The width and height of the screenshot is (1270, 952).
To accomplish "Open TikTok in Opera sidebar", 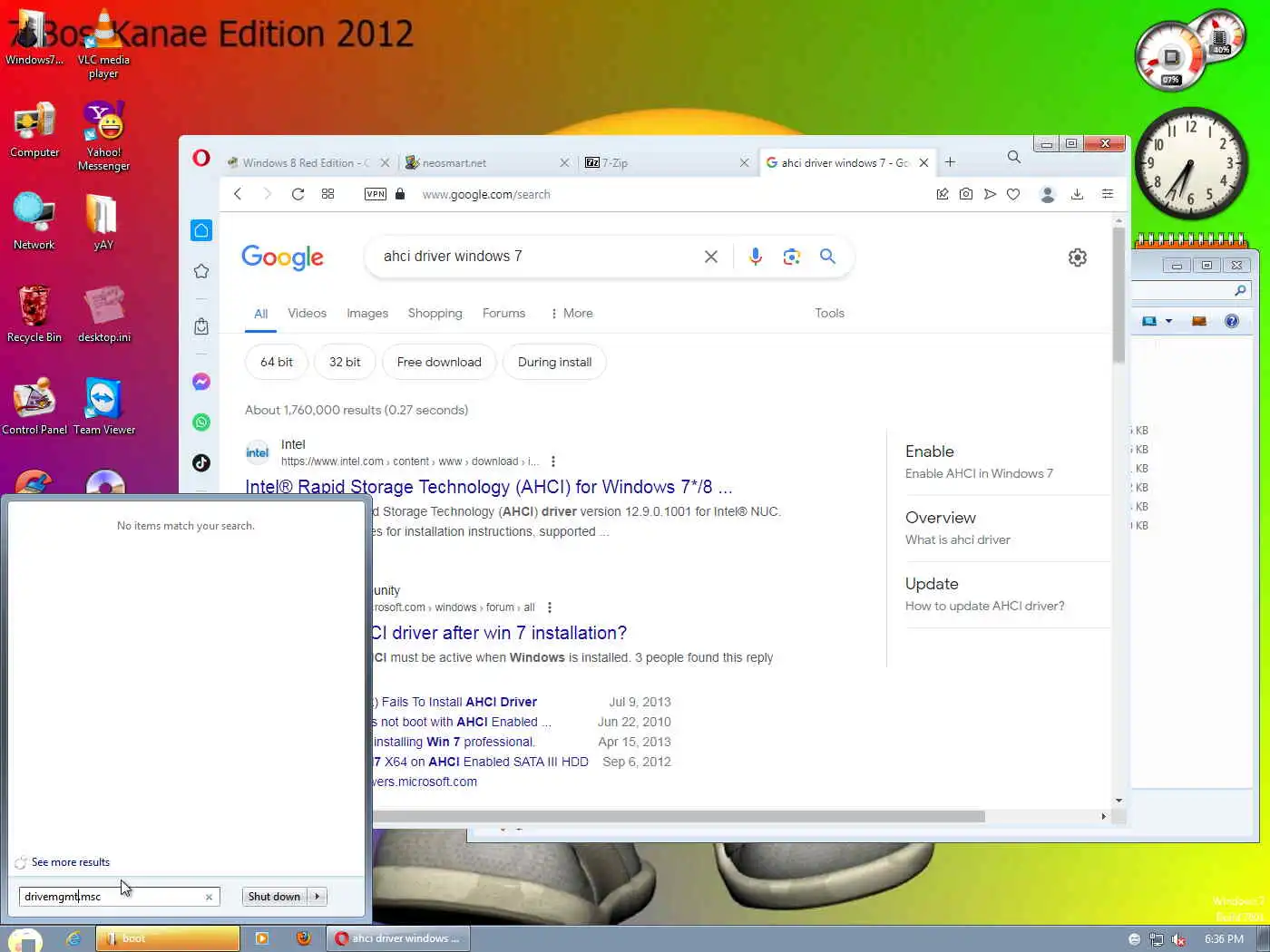I will point(201,463).
